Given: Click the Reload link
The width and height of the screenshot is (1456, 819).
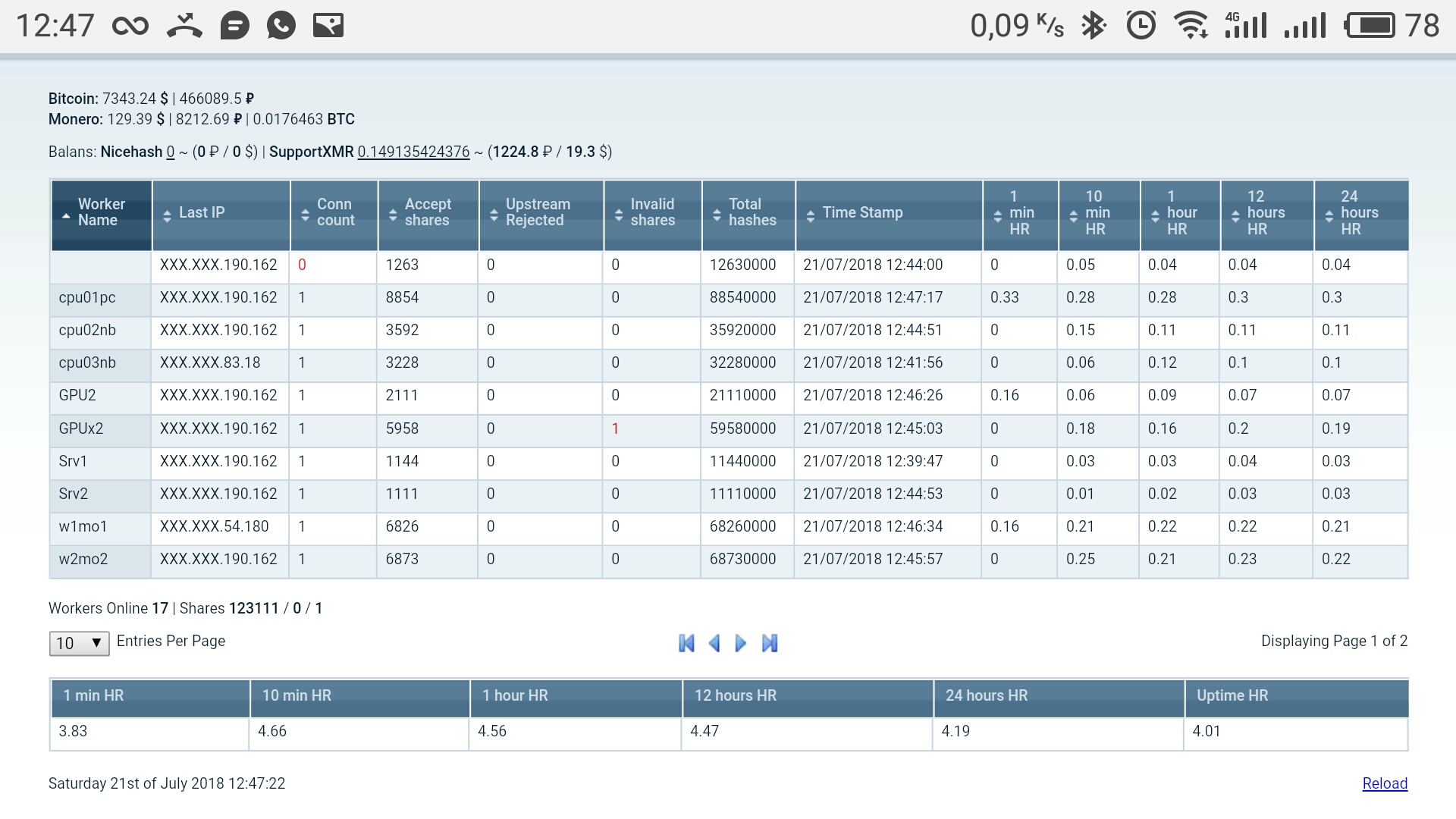Looking at the screenshot, I should pyautogui.click(x=1385, y=783).
